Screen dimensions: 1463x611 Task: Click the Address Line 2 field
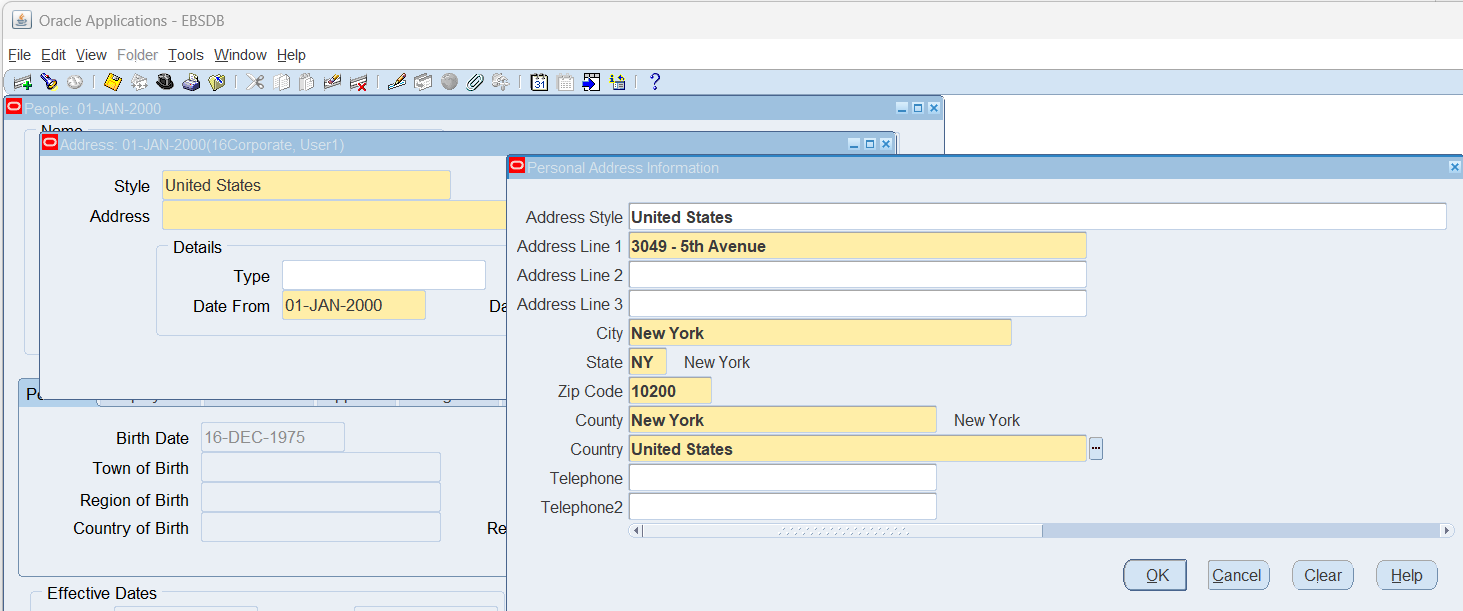point(857,275)
